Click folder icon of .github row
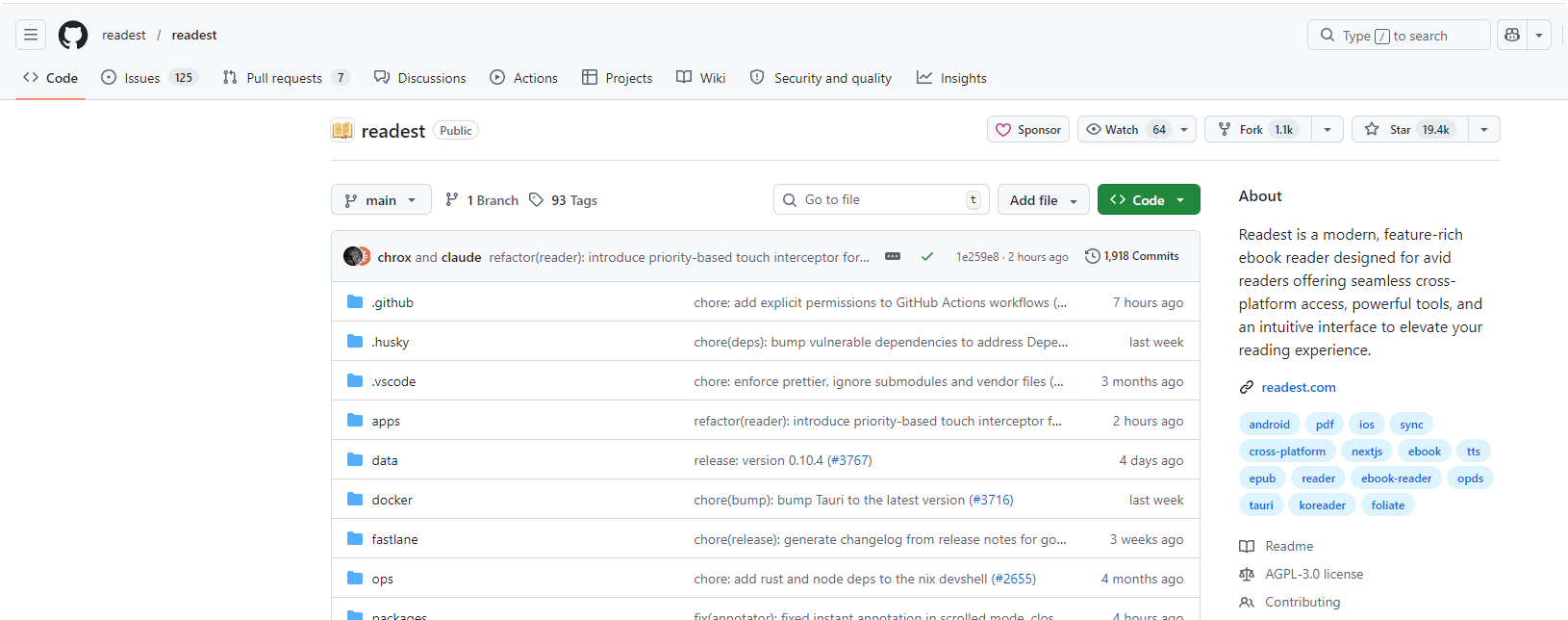The width and height of the screenshot is (1568, 620). [x=355, y=302]
